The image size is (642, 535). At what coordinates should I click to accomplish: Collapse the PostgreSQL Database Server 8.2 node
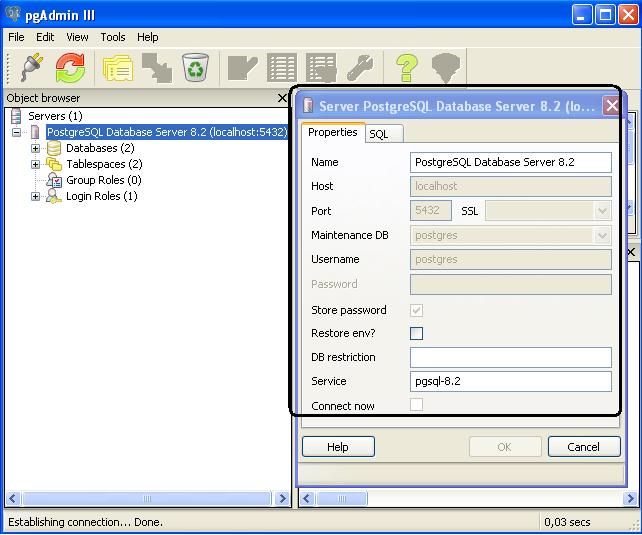tap(16, 132)
